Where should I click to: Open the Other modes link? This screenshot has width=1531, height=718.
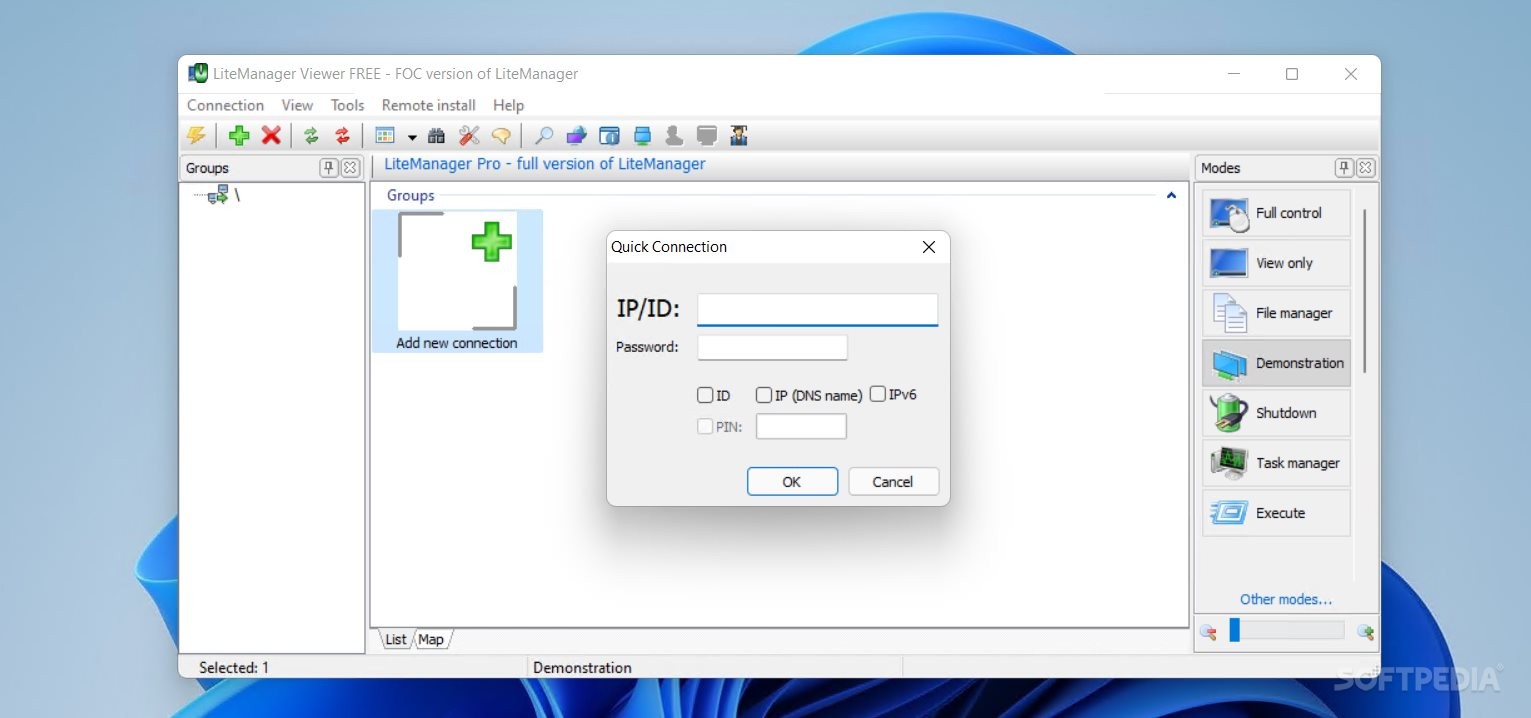(x=1286, y=599)
